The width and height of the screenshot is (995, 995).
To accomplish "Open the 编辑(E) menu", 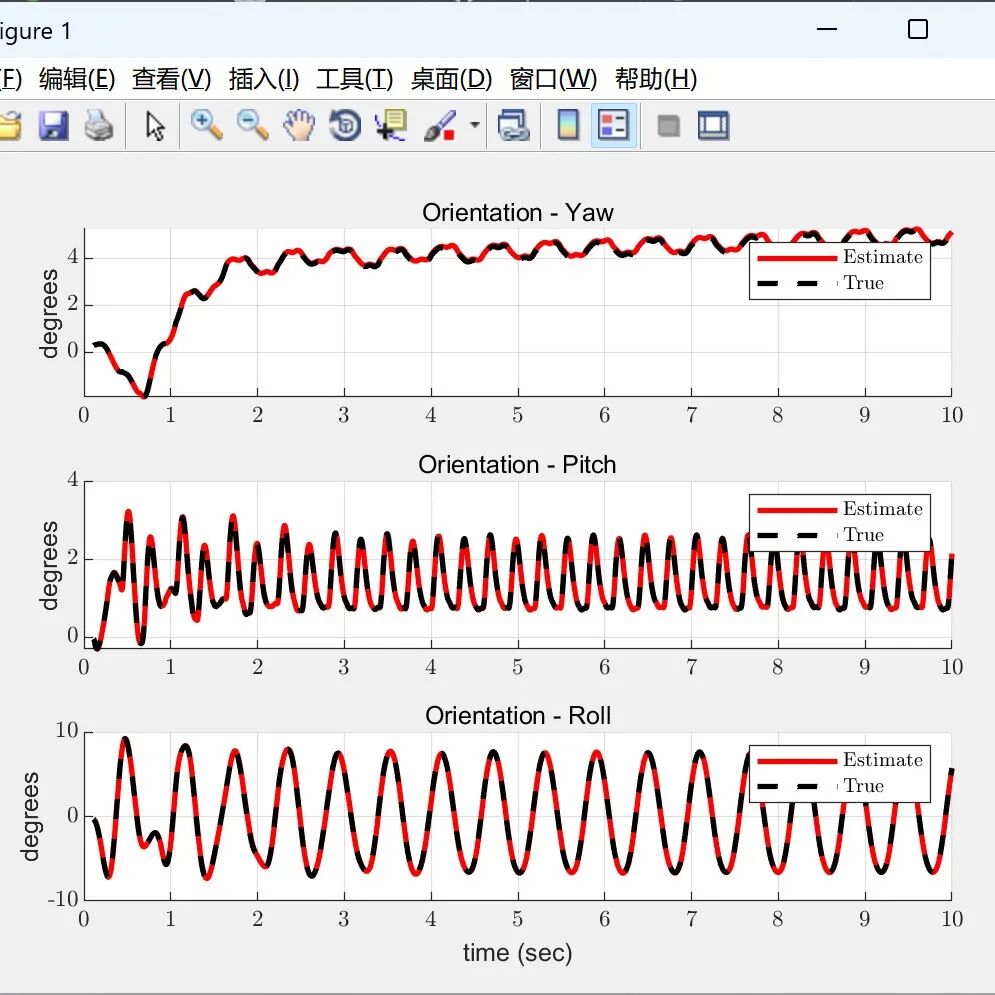I will point(77,79).
